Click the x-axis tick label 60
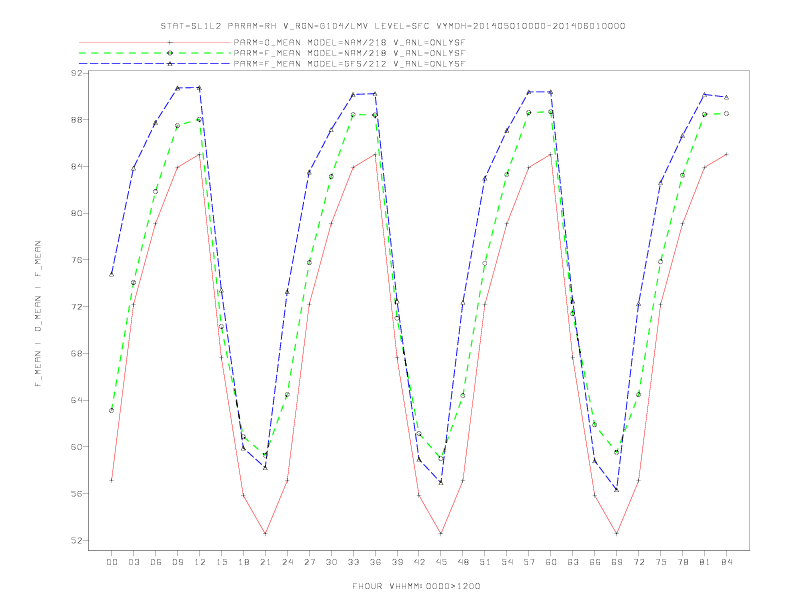The width and height of the screenshot is (792, 612). pos(551,562)
